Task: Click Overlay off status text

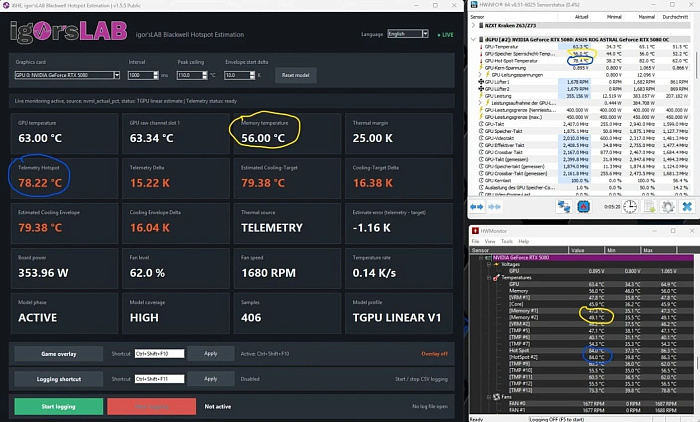Action: [434, 354]
